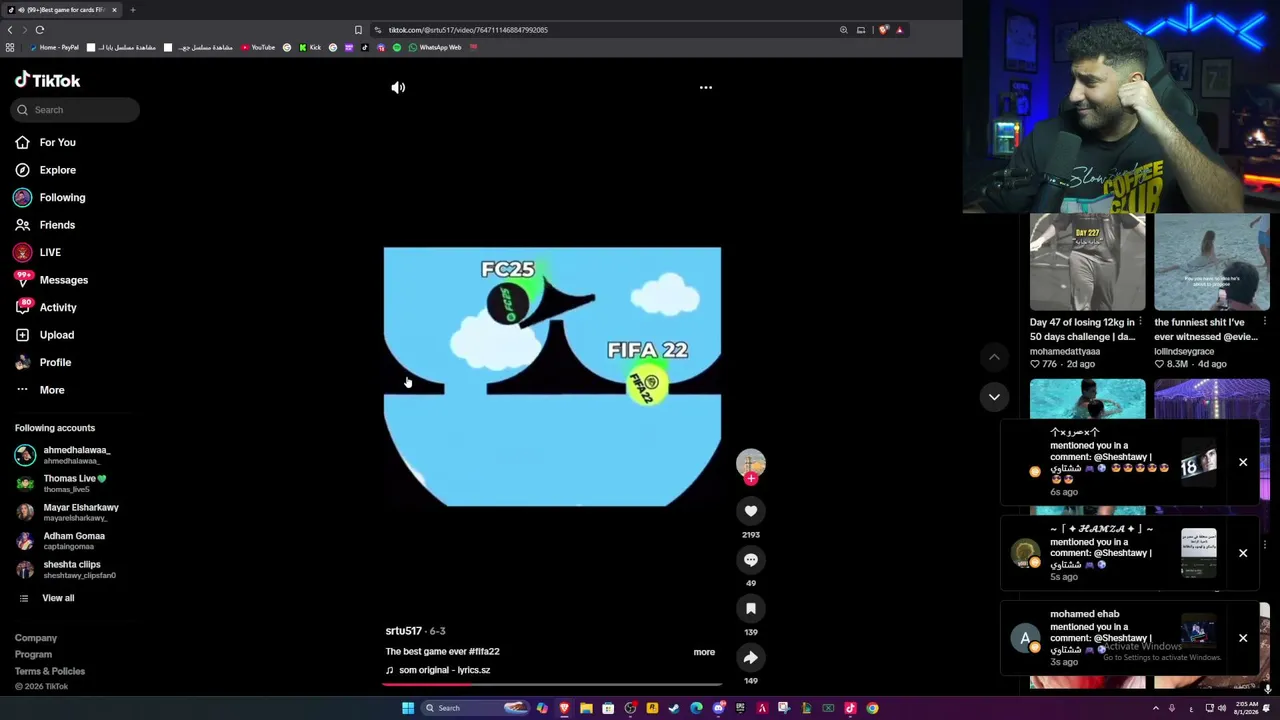Viewport: 1280px width, 720px height.
Task: Go to the next video
Action: click(x=994, y=397)
